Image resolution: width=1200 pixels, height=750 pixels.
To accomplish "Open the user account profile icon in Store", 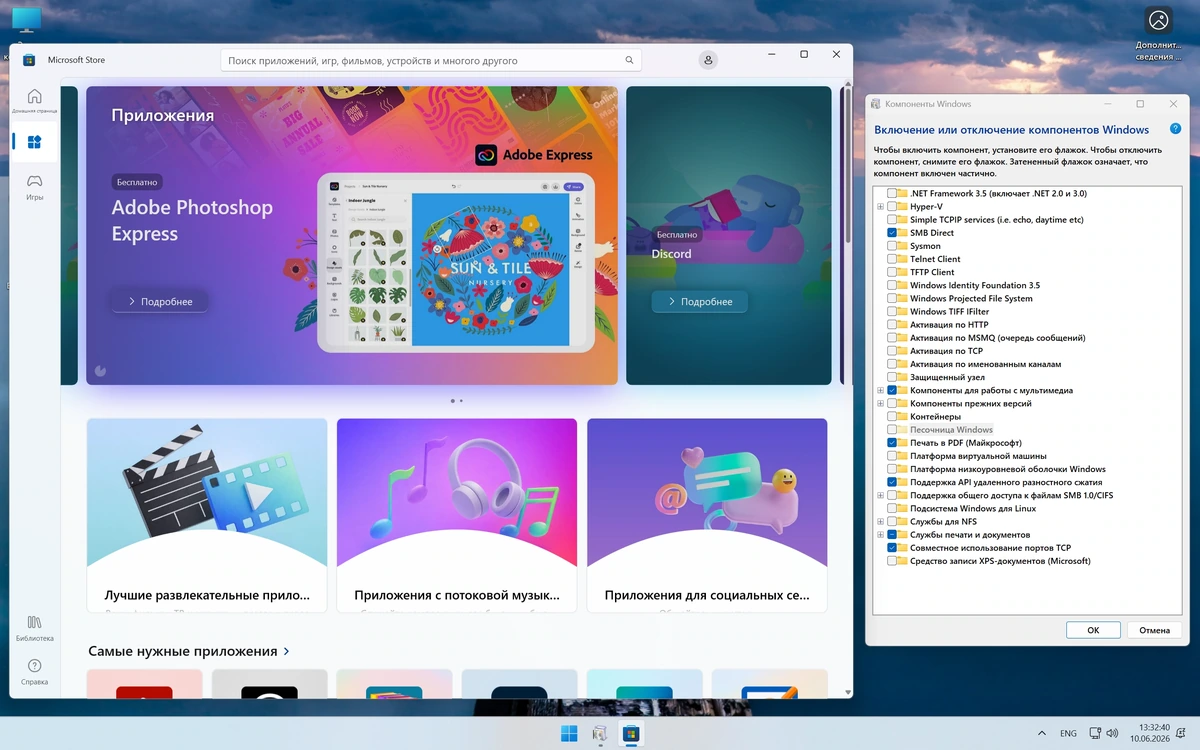I will coord(708,60).
